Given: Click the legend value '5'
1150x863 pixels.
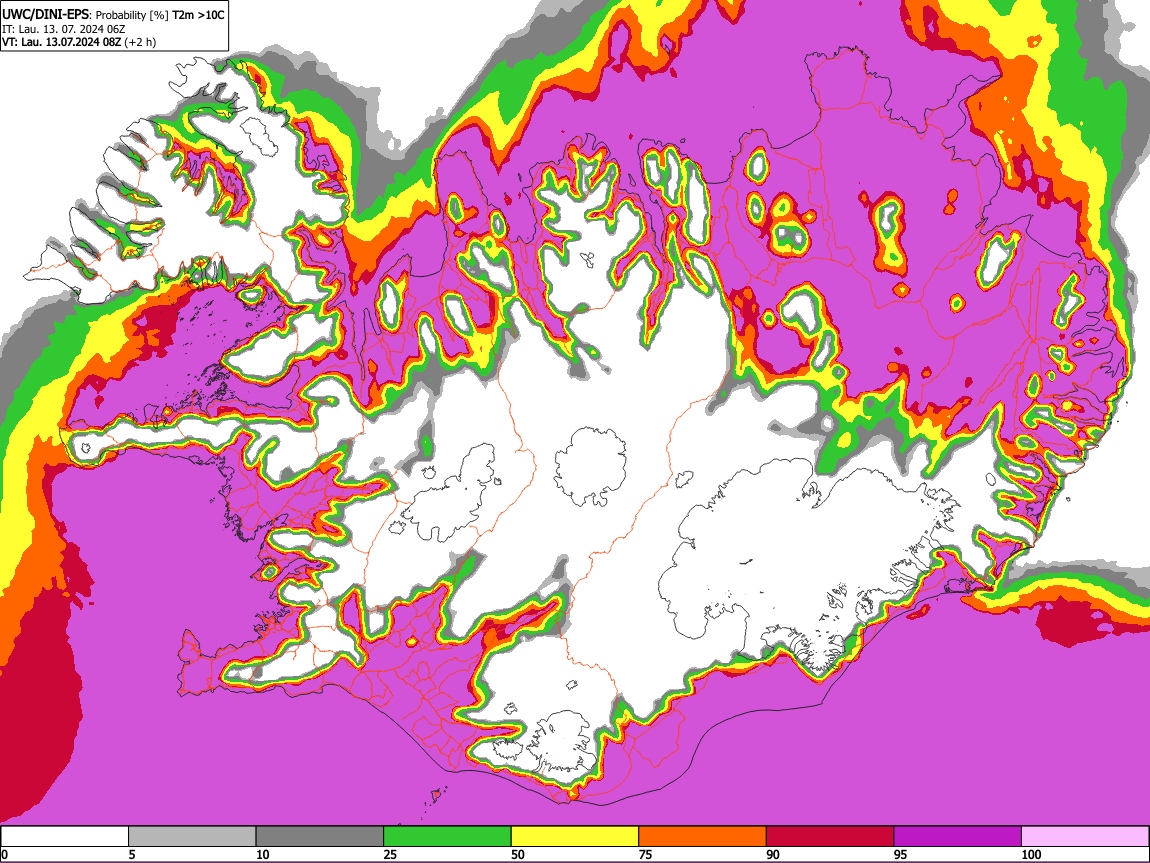Looking at the screenshot, I should point(132,854).
